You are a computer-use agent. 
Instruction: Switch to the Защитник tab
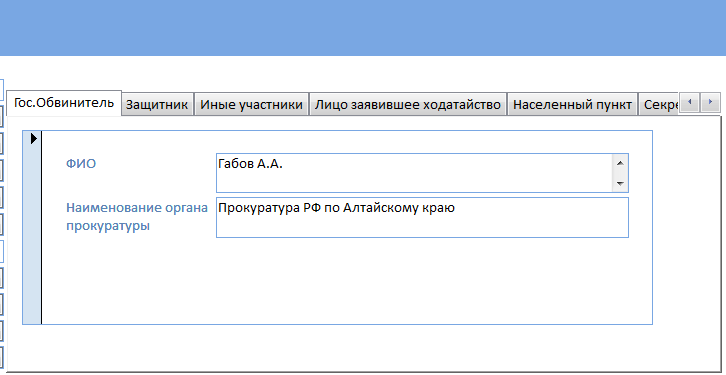tap(157, 105)
